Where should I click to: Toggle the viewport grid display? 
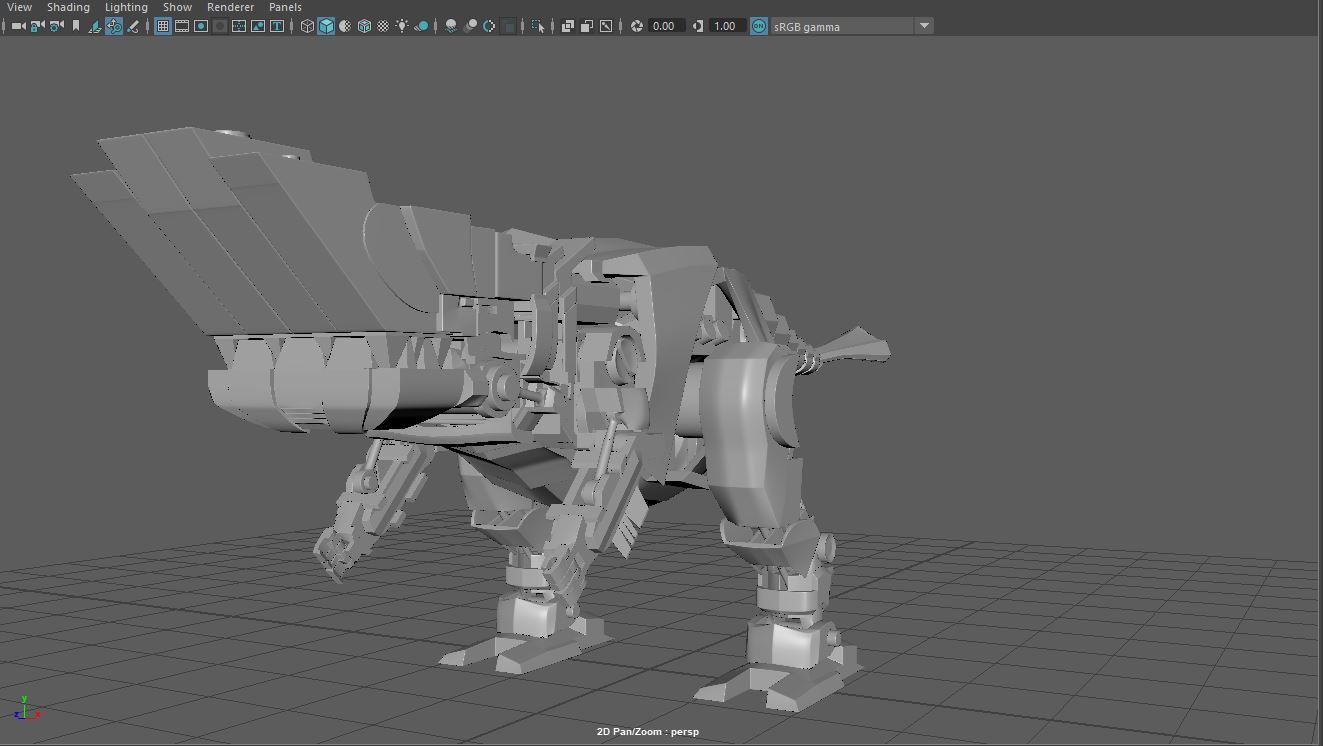click(162, 26)
